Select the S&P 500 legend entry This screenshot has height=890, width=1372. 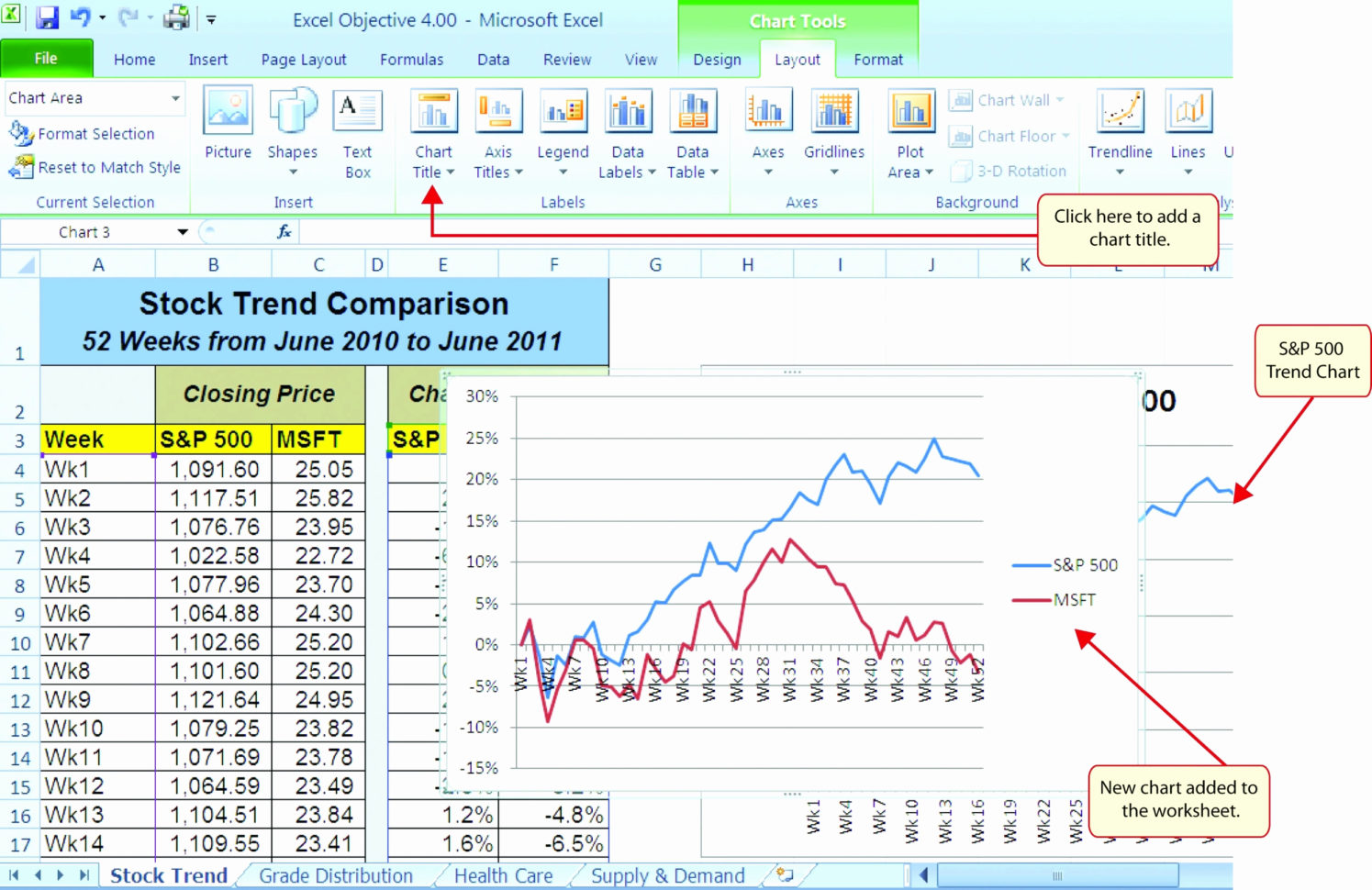point(1065,565)
